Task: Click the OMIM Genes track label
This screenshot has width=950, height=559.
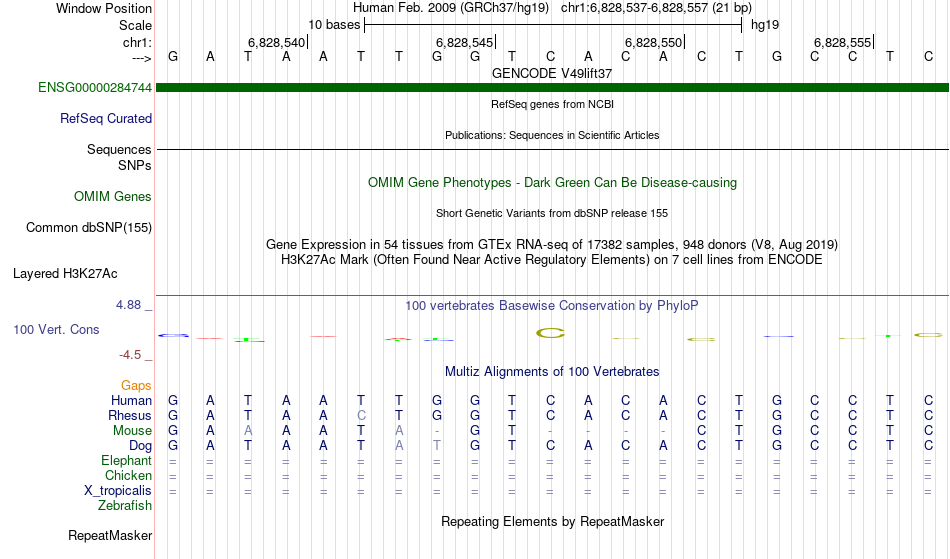Action: (113, 197)
